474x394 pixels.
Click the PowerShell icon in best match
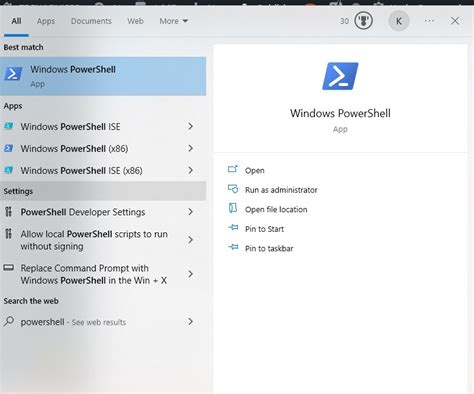tap(13, 74)
